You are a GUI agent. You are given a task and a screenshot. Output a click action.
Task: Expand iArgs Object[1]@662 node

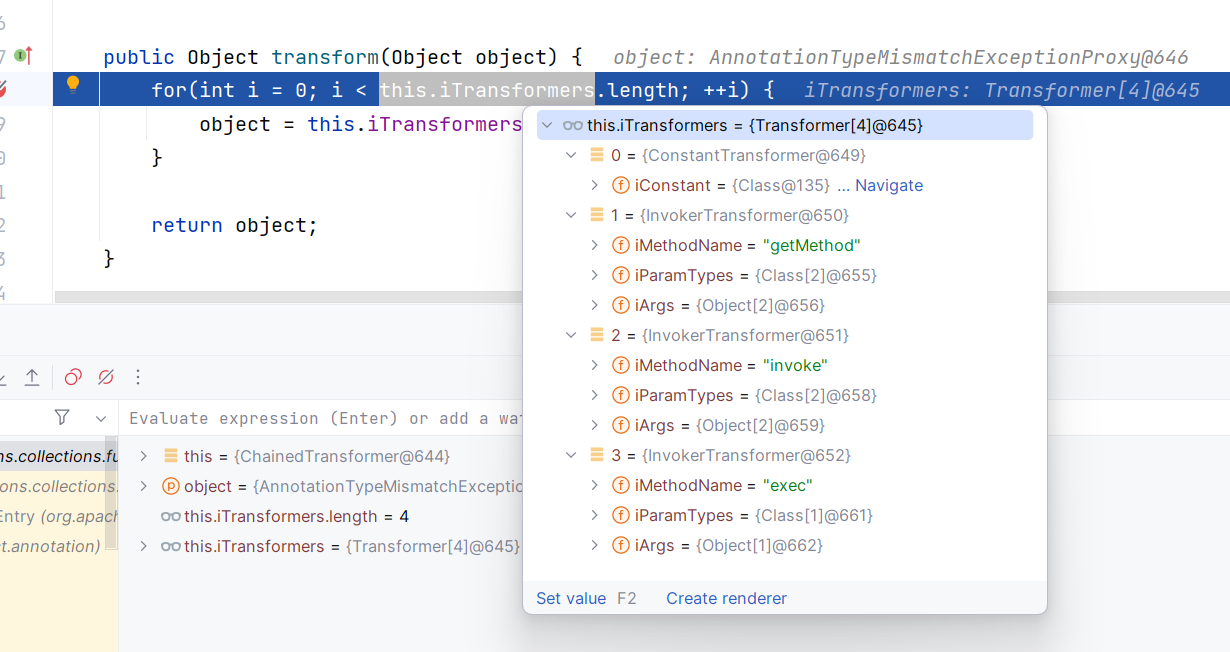point(595,545)
